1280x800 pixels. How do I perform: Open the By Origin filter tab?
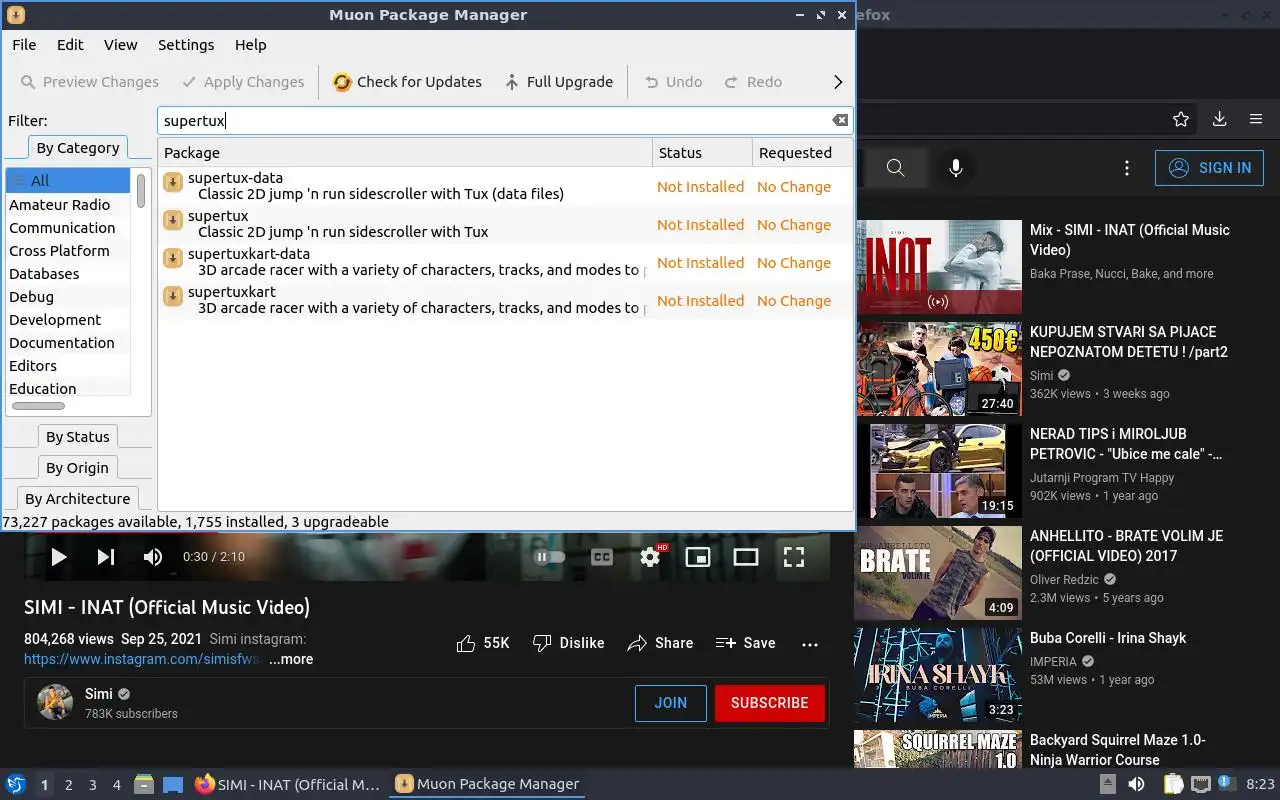(x=78, y=468)
